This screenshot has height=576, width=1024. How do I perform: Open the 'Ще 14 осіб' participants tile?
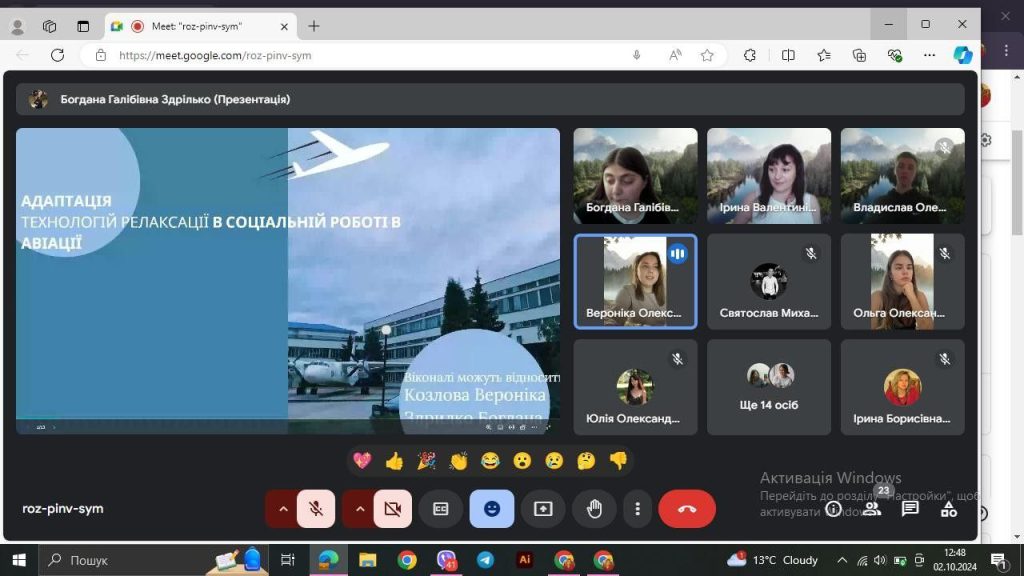(x=768, y=387)
